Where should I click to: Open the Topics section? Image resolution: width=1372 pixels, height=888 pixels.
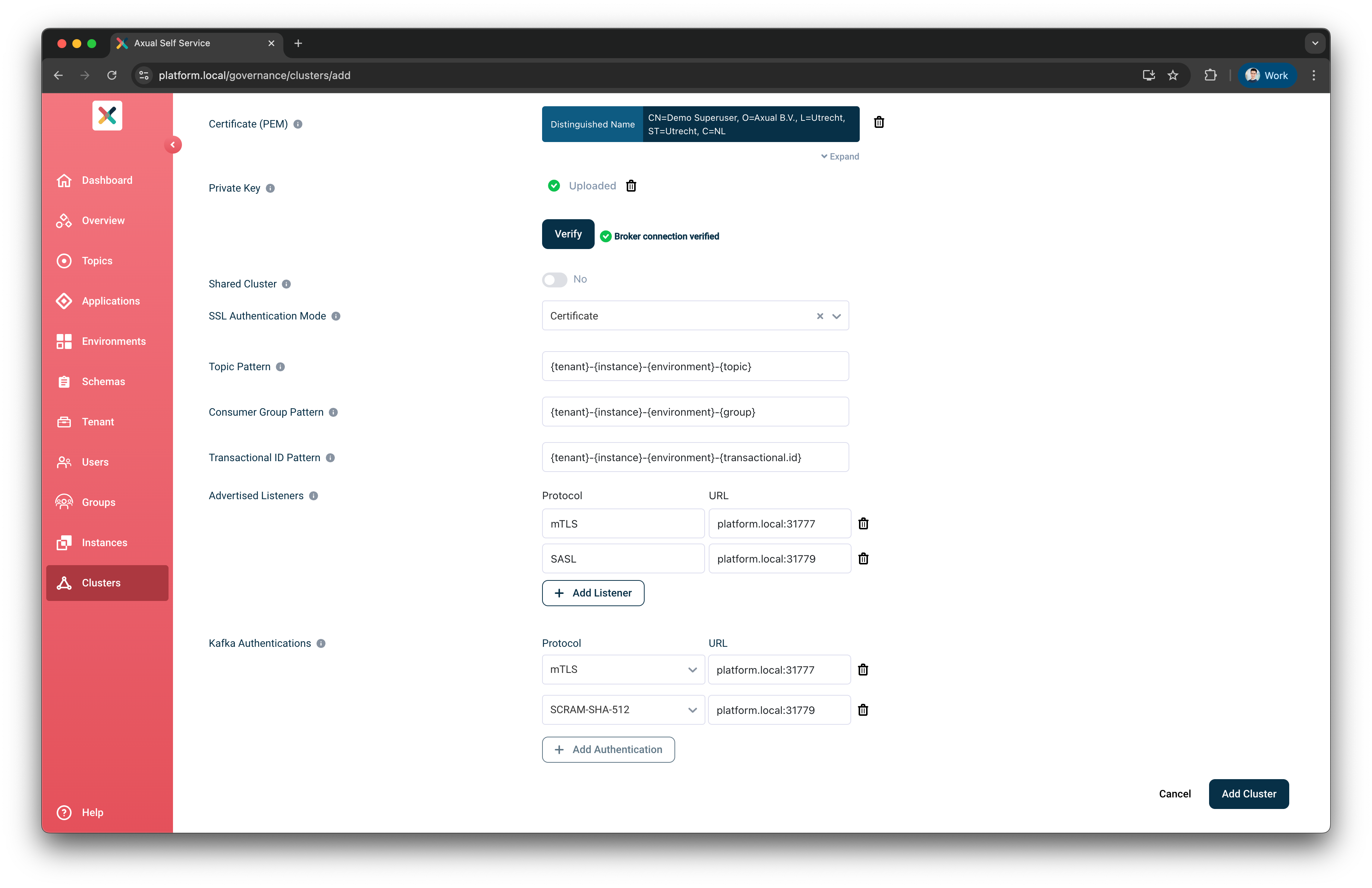point(96,261)
